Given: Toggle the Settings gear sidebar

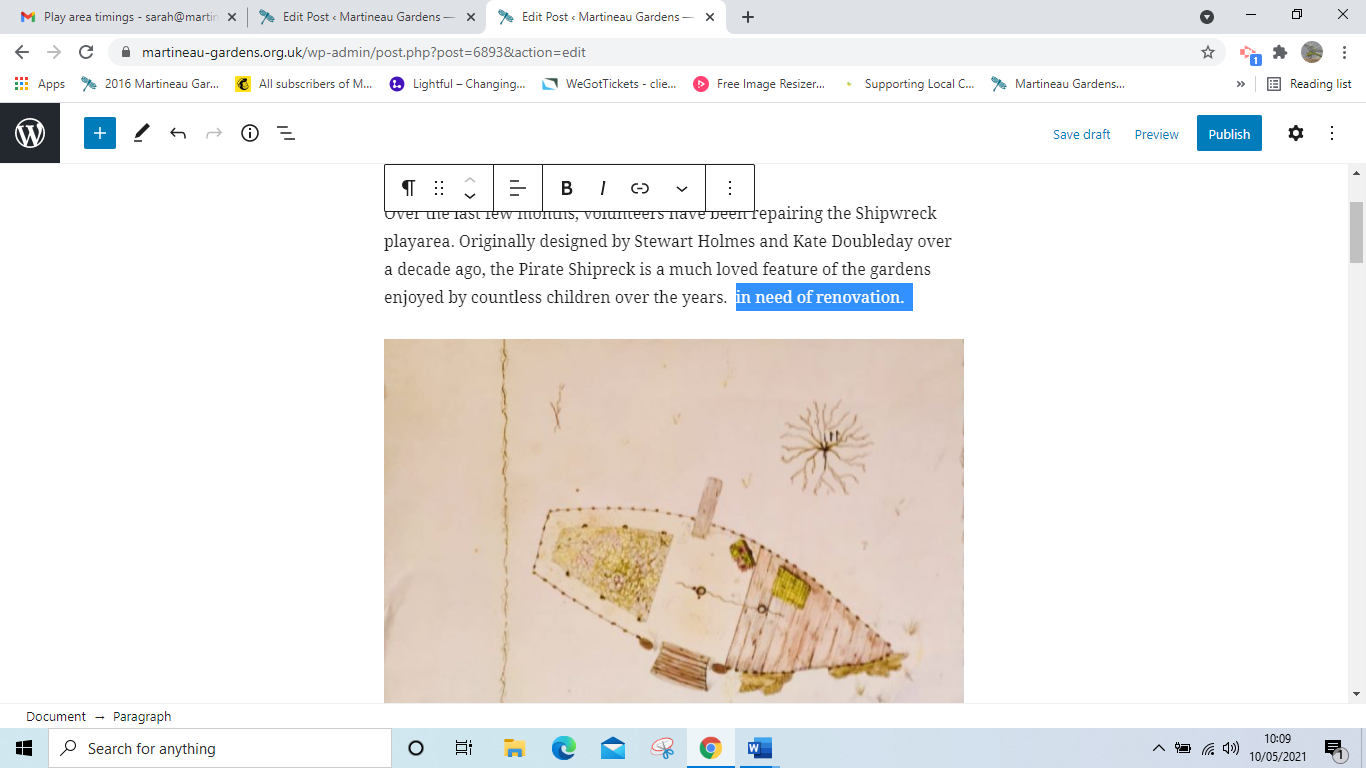Looking at the screenshot, I should 1295,133.
